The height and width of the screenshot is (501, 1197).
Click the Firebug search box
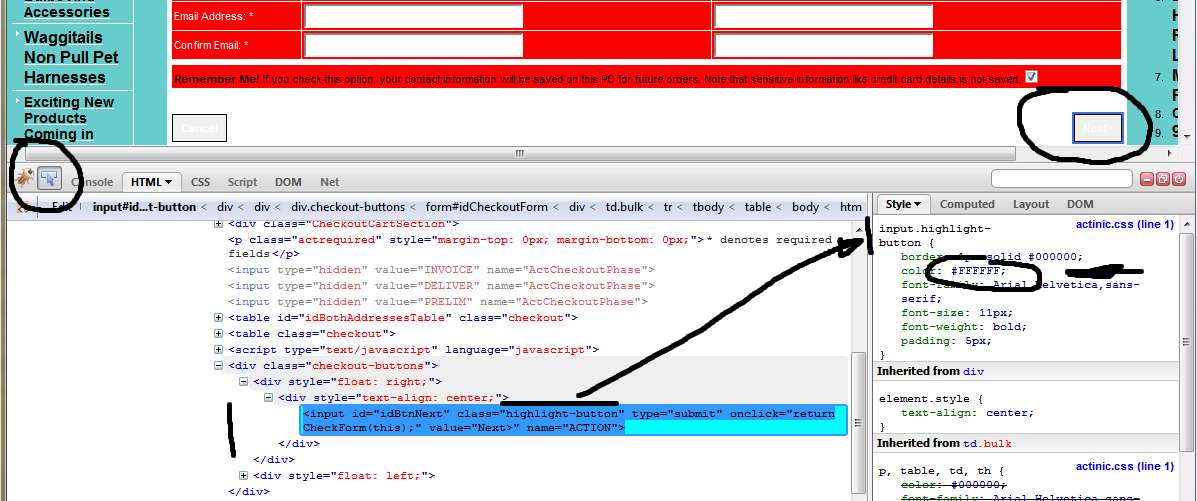[1061, 178]
